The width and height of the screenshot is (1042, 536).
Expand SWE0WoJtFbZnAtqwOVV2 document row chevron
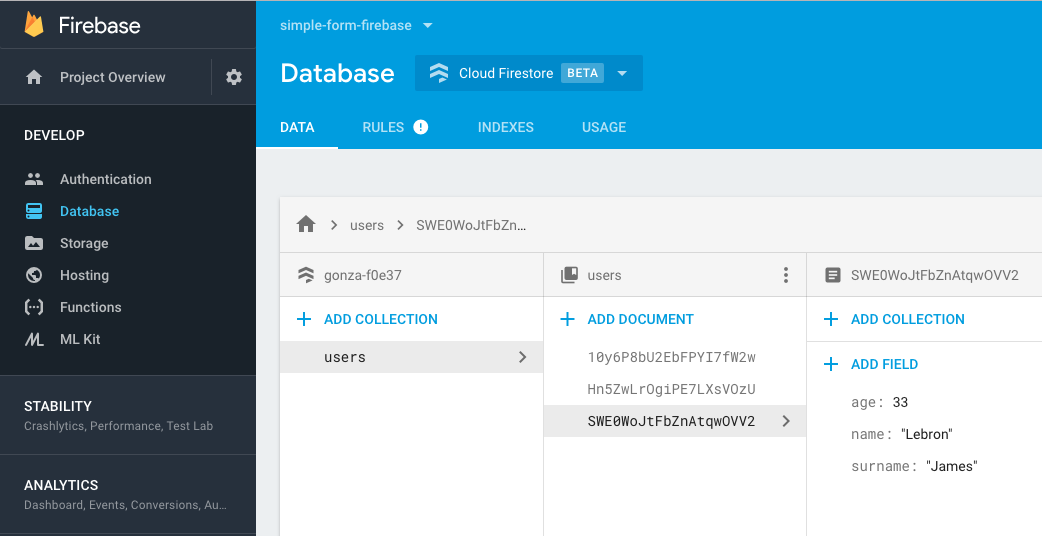(x=786, y=421)
